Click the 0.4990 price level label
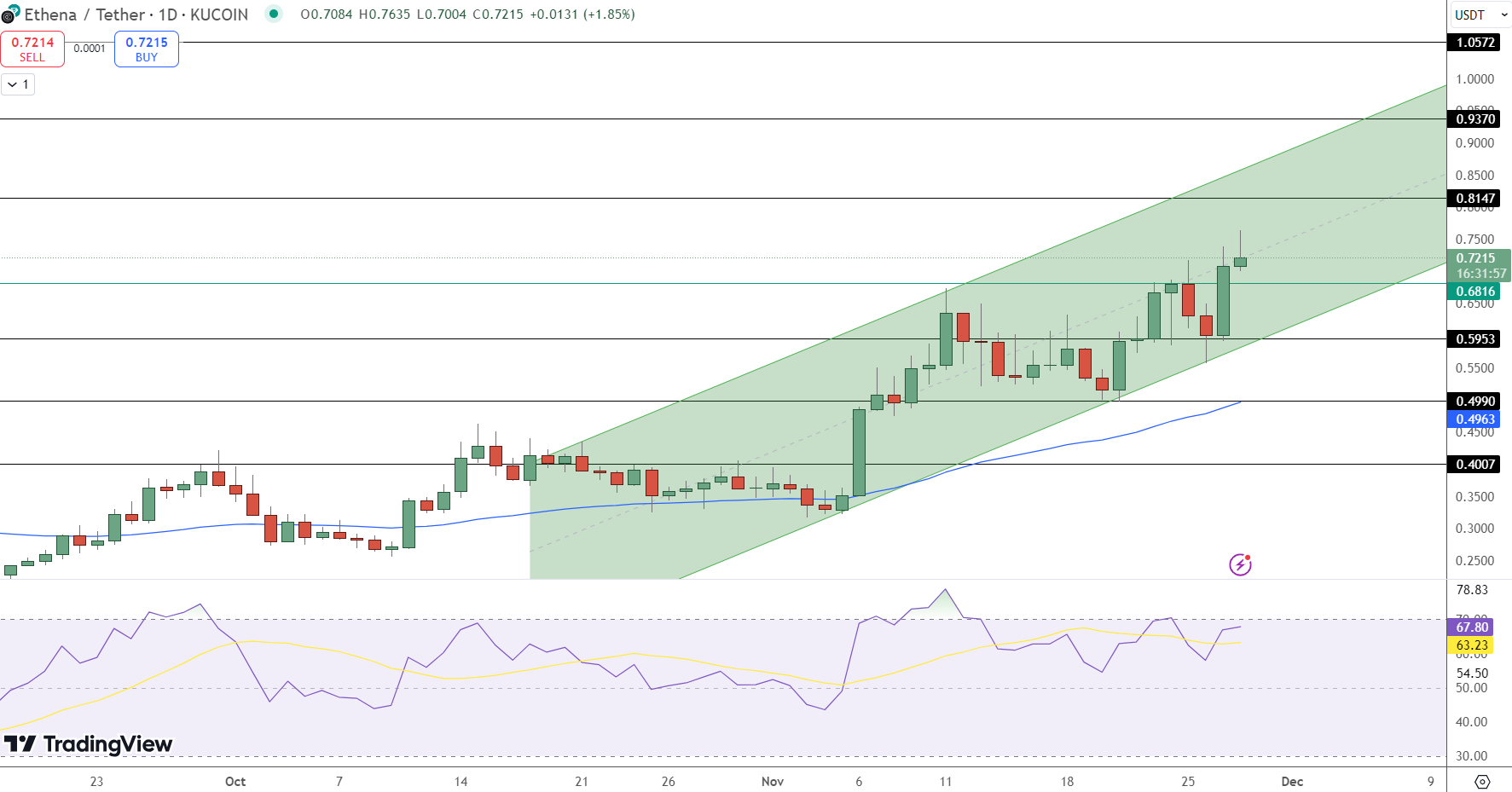The height and width of the screenshot is (792, 1512). coord(1474,402)
